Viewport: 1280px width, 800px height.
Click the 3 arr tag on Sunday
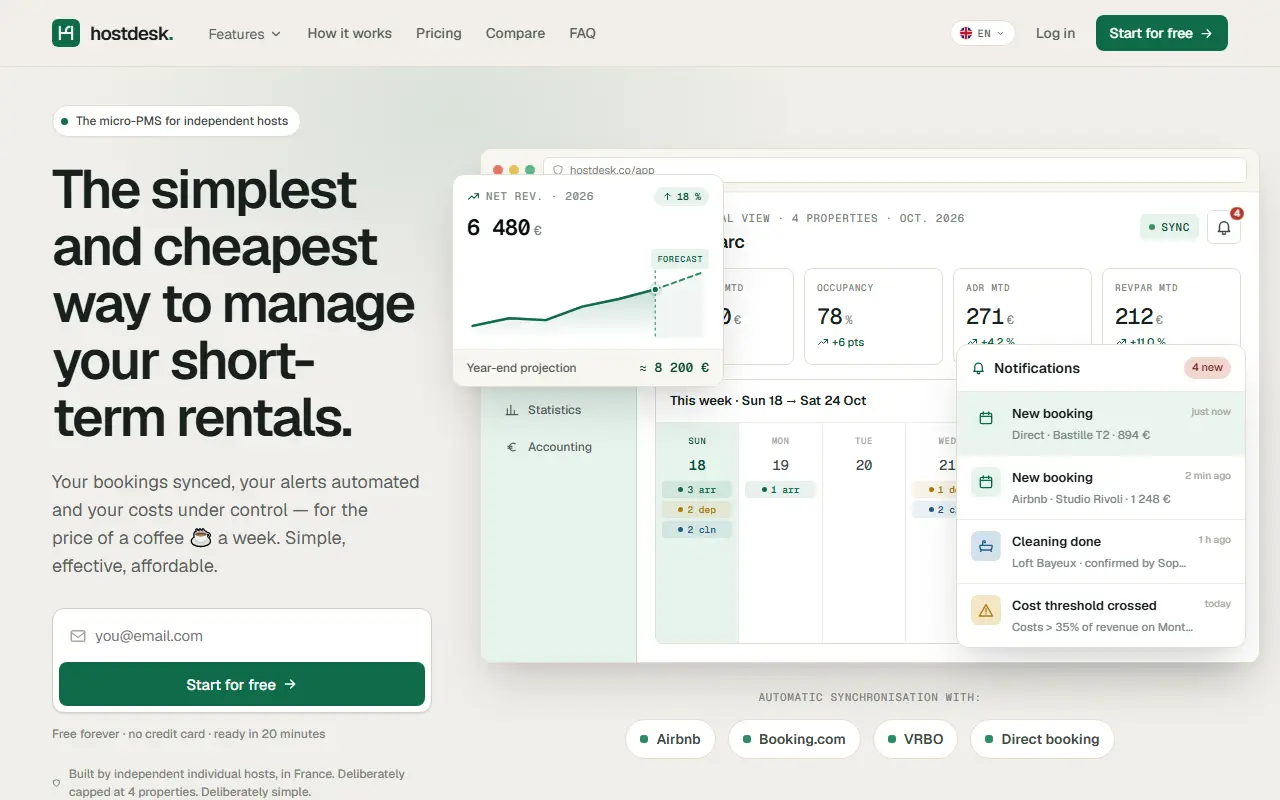click(x=697, y=490)
